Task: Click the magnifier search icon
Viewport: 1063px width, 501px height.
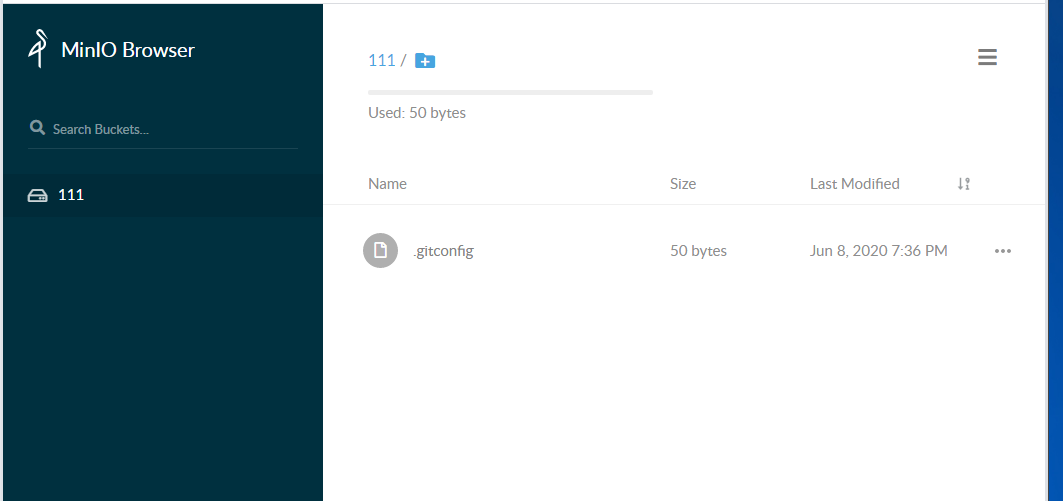Action: click(x=38, y=128)
